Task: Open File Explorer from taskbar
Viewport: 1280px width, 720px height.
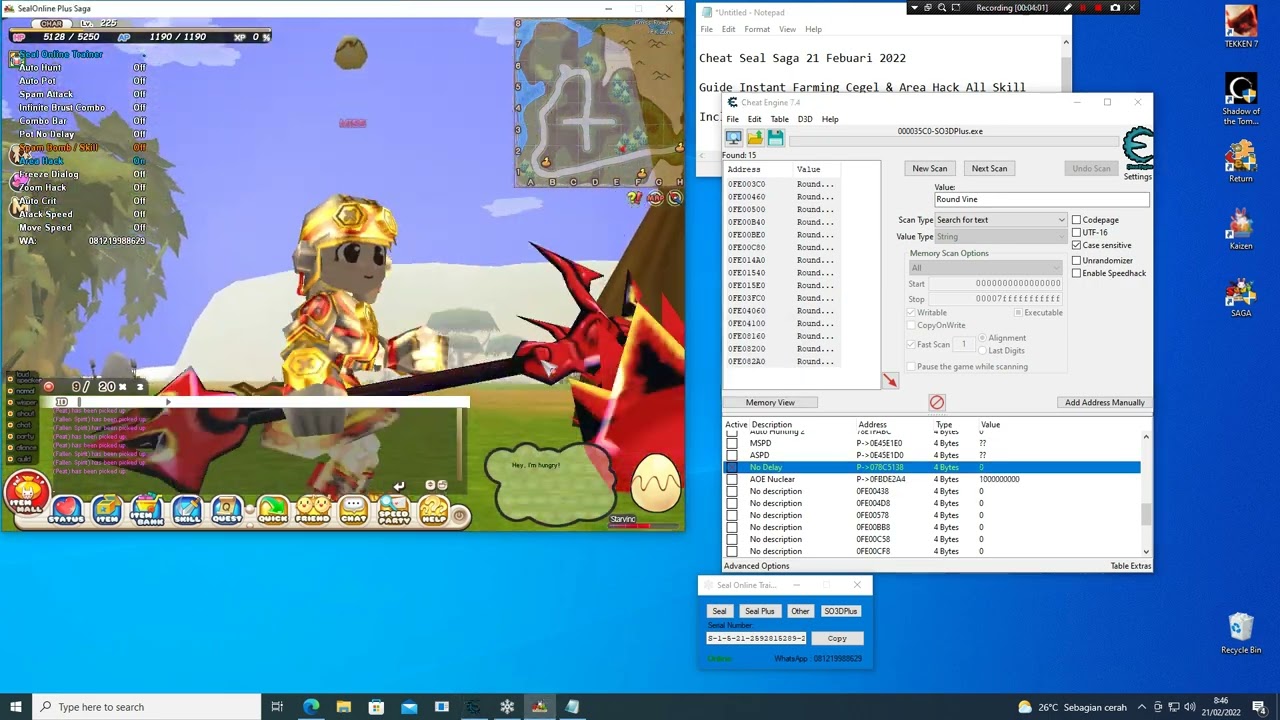Action: pyautogui.click(x=343, y=707)
